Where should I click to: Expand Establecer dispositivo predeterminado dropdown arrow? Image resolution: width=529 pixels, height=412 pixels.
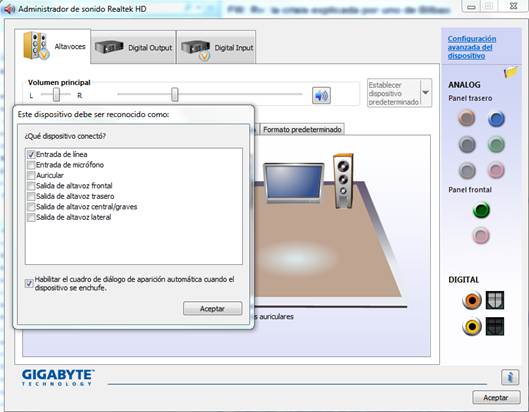point(426,93)
